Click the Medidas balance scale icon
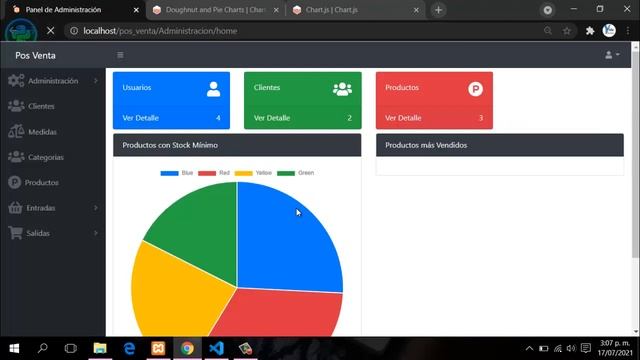 tap(16, 131)
